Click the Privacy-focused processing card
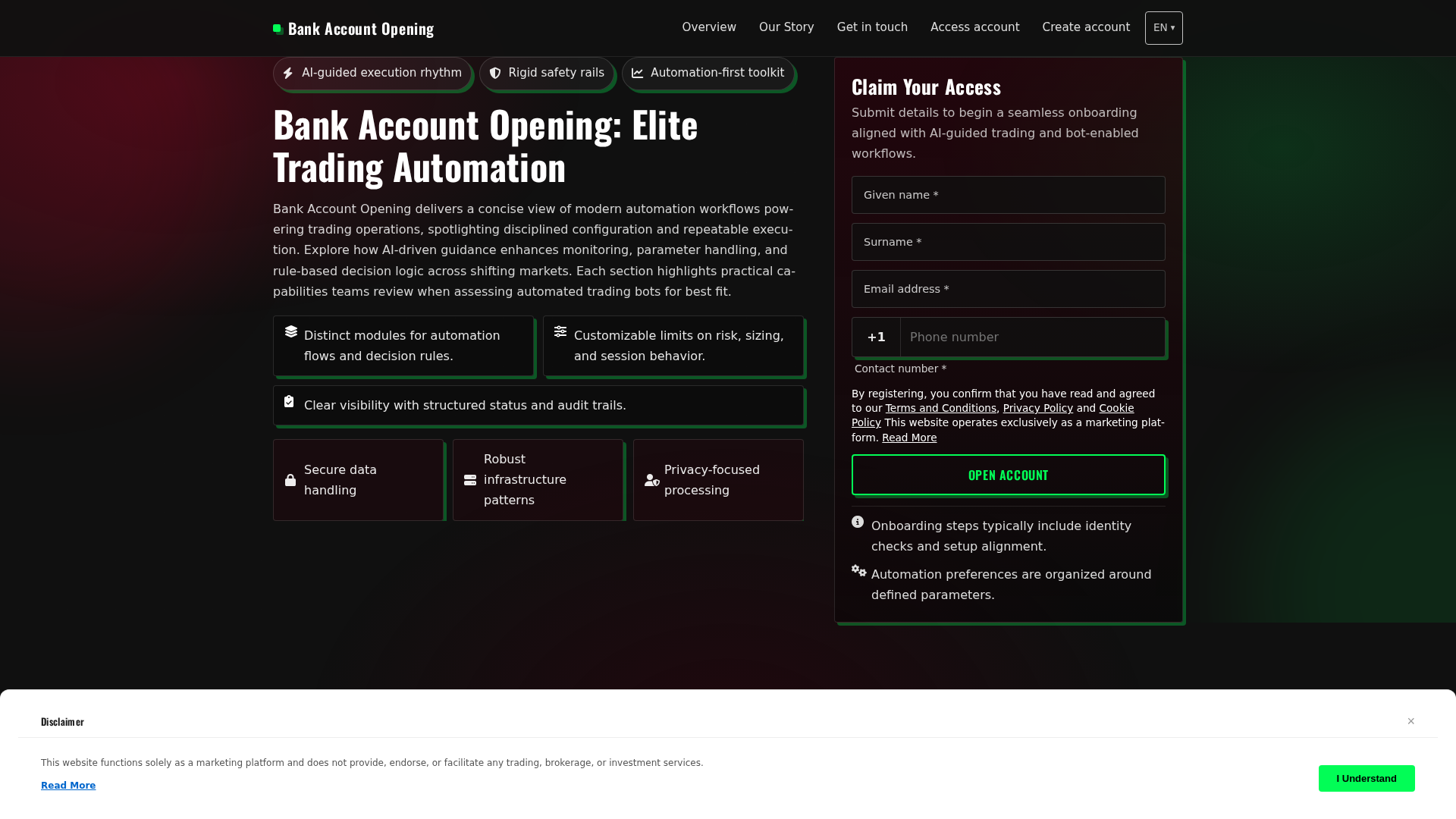 pos(718,480)
